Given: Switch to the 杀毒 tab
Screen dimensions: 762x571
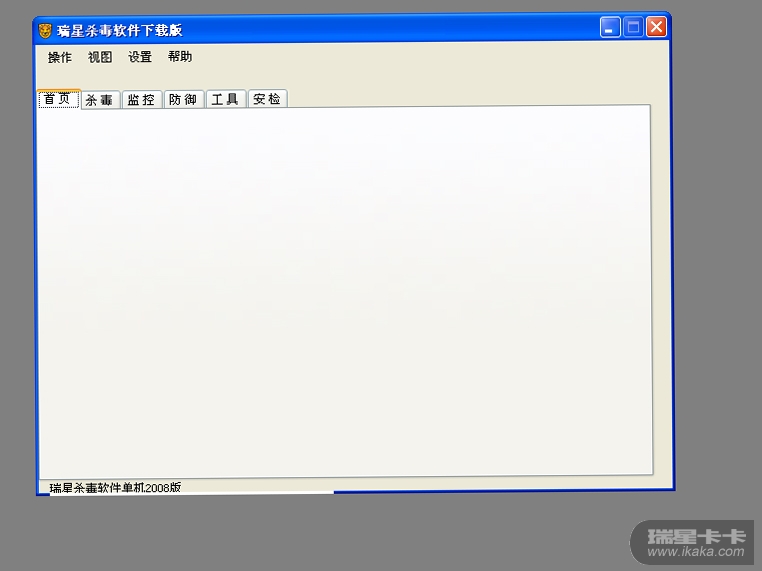Looking at the screenshot, I should tap(100, 100).
